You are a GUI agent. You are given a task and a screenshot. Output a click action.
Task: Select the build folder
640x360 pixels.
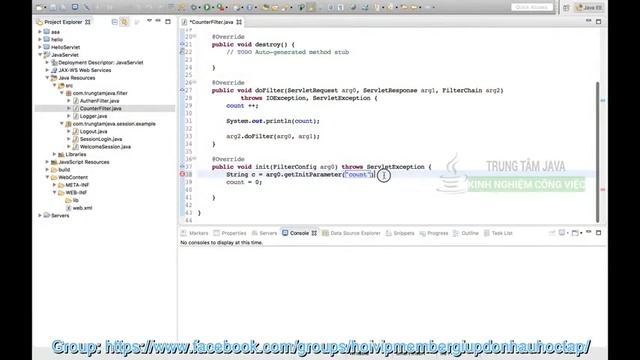click(64, 170)
